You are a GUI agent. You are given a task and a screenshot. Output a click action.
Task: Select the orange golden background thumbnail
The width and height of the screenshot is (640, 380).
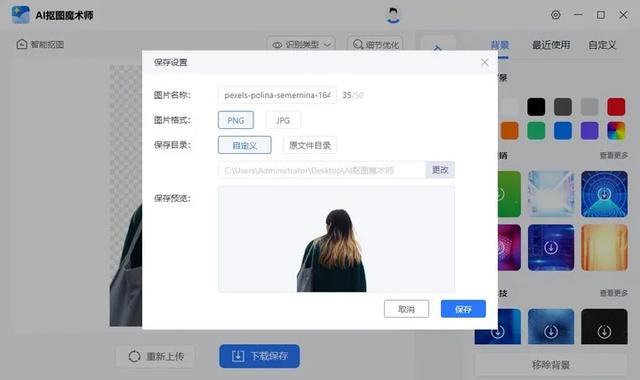click(604, 247)
